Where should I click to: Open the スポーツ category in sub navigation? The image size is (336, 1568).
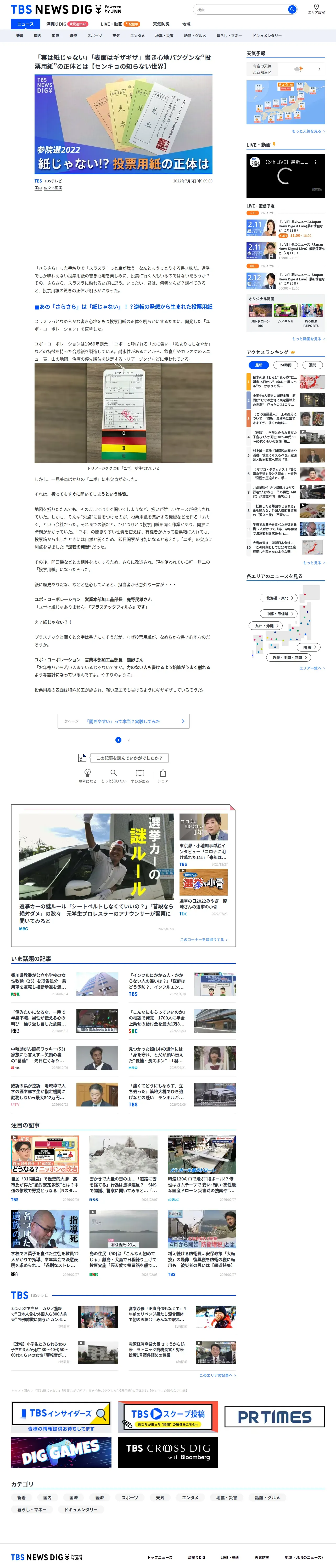coord(94,36)
